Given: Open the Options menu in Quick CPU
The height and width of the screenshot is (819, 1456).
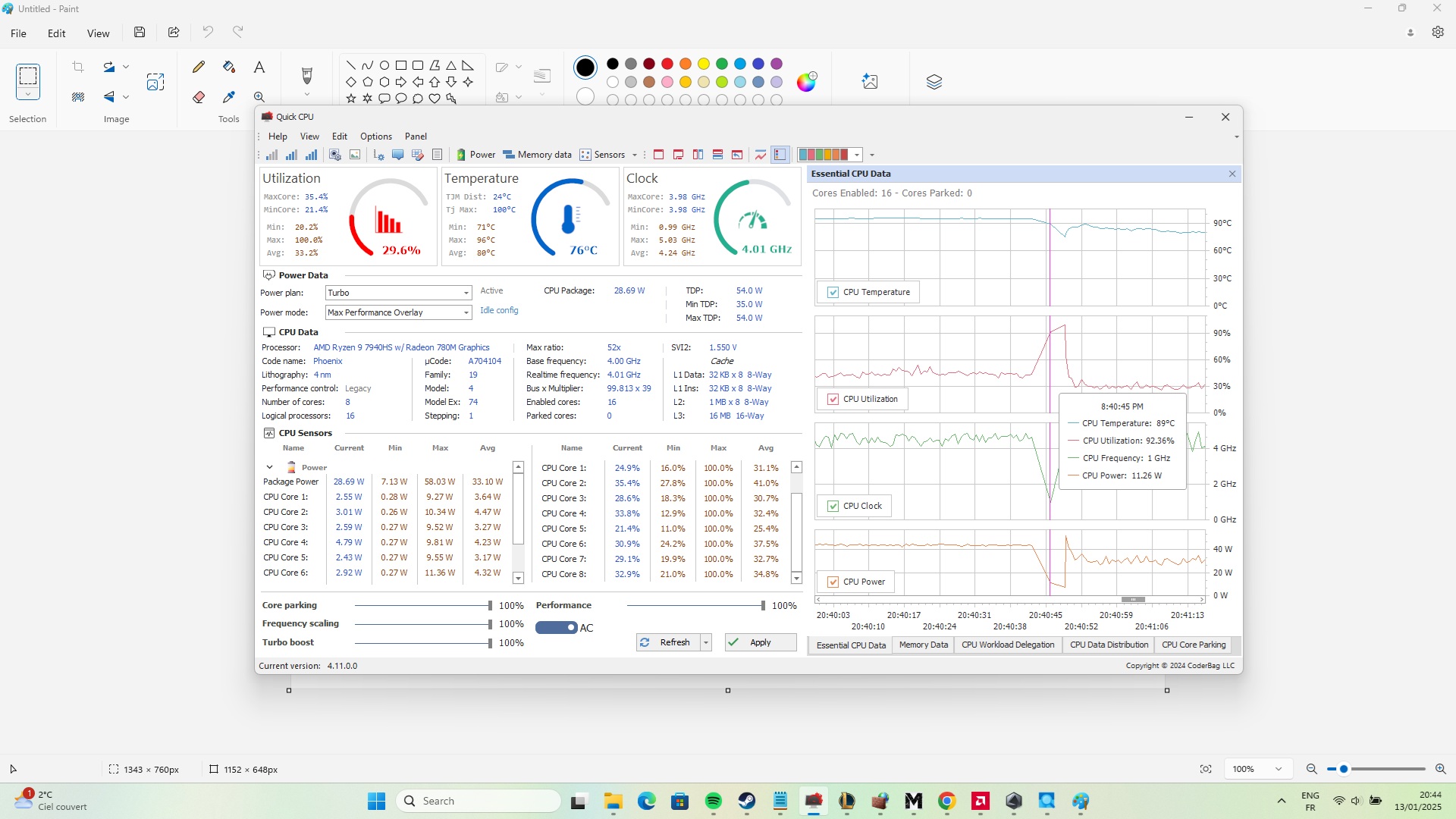Looking at the screenshot, I should 376,136.
